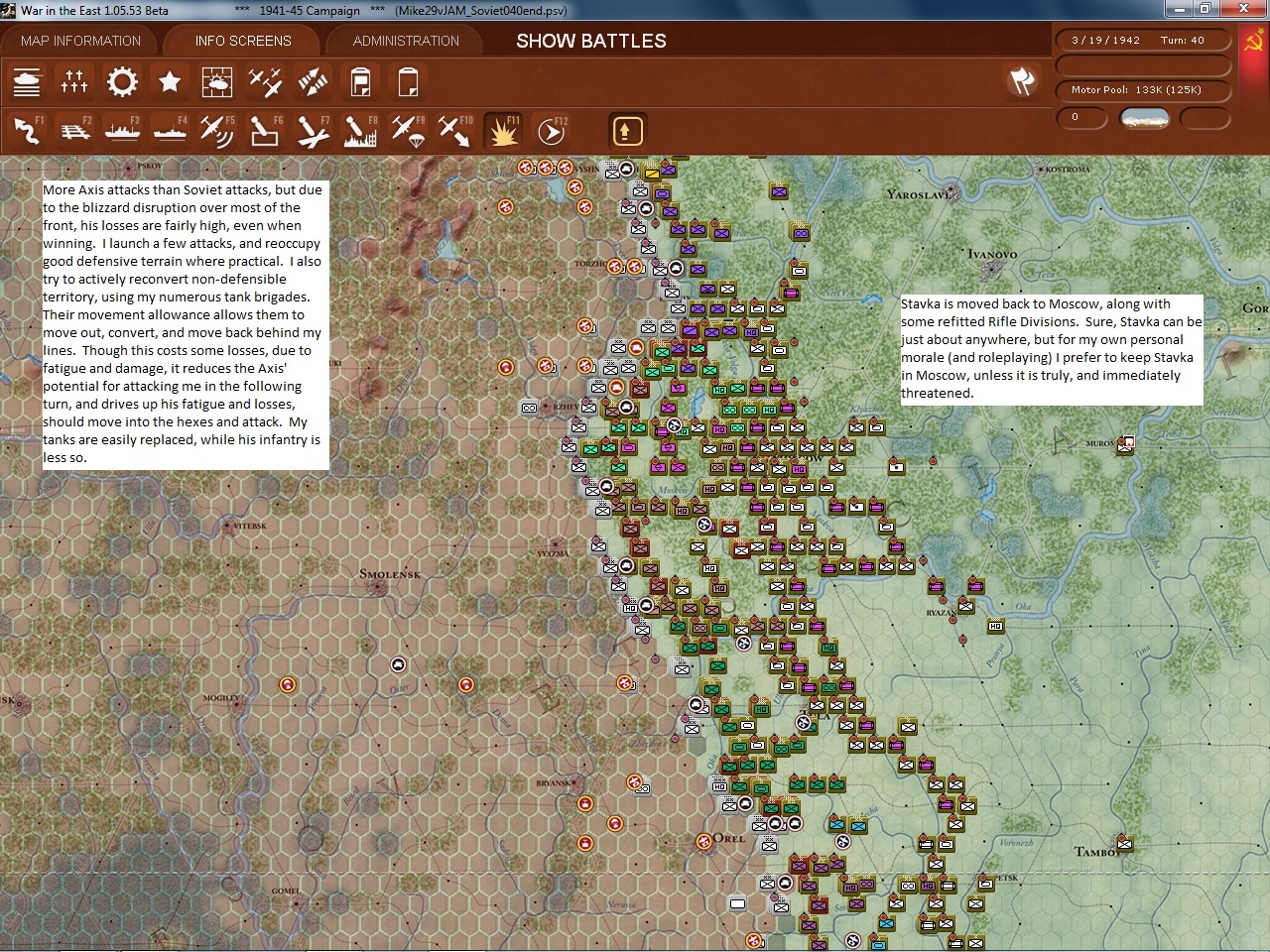
Task: Switch to the Info Screens tab
Action: 243,41
